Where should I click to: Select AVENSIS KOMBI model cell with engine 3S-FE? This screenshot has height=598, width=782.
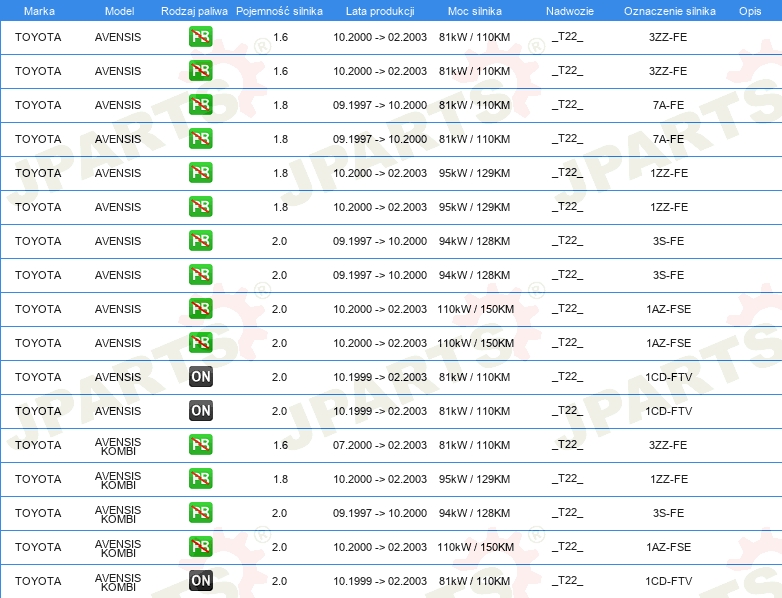[x=118, y=514]
